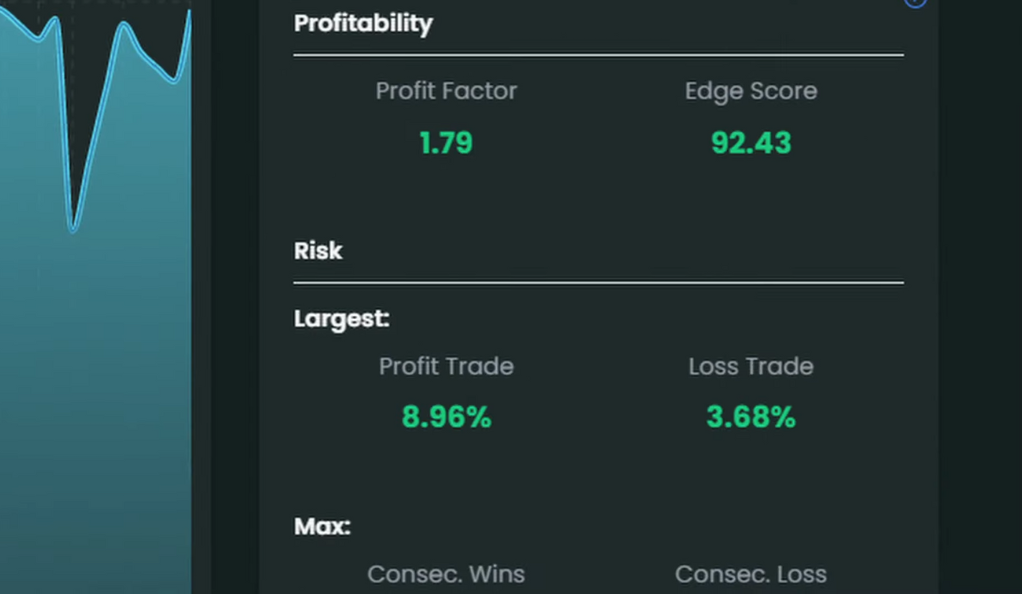Click the Edge Score label

click(x=751, y=91)
